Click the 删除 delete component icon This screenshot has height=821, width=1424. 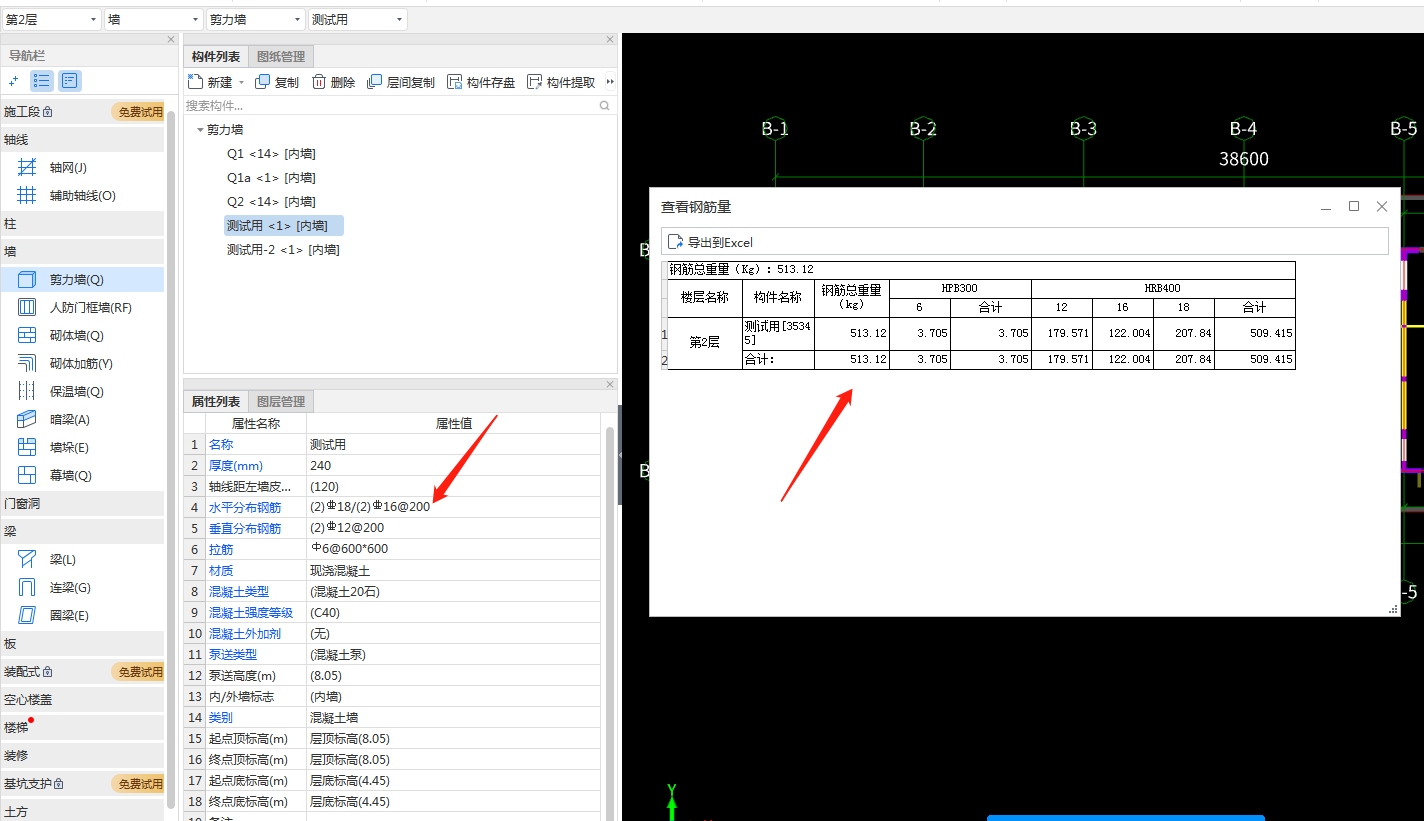click(319, 82)
